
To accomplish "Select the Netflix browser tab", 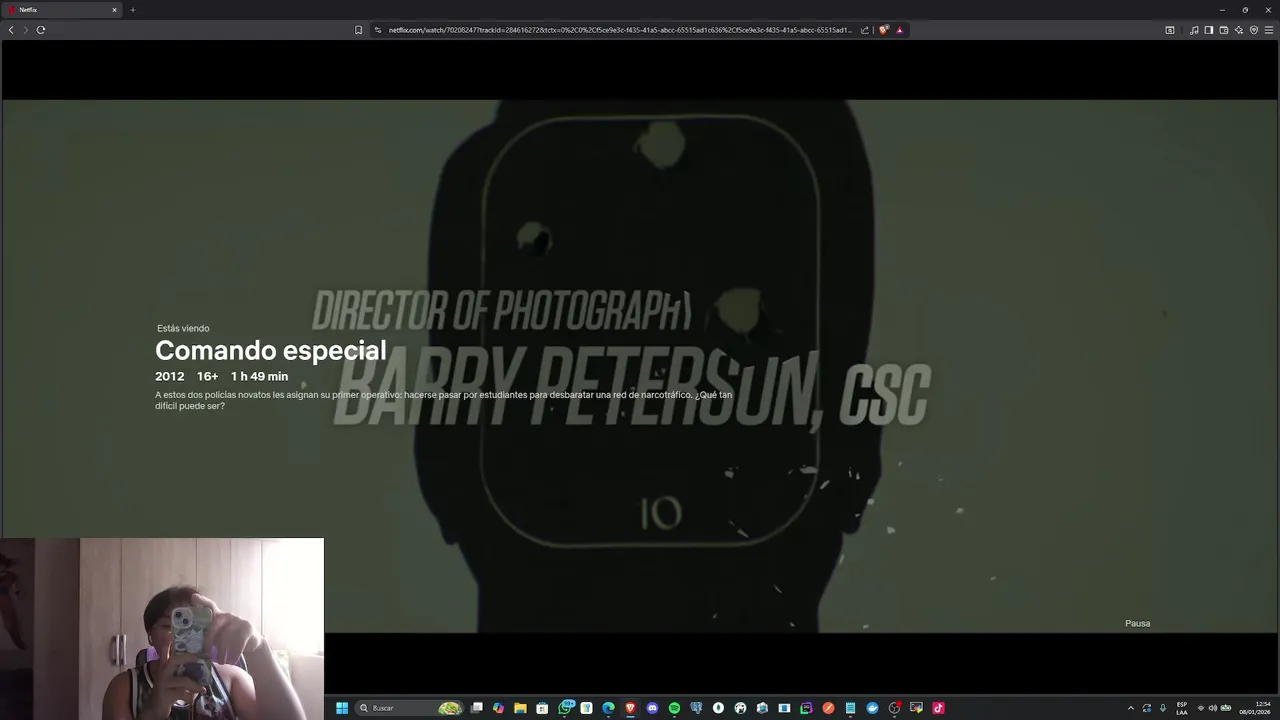I will 62,10.
